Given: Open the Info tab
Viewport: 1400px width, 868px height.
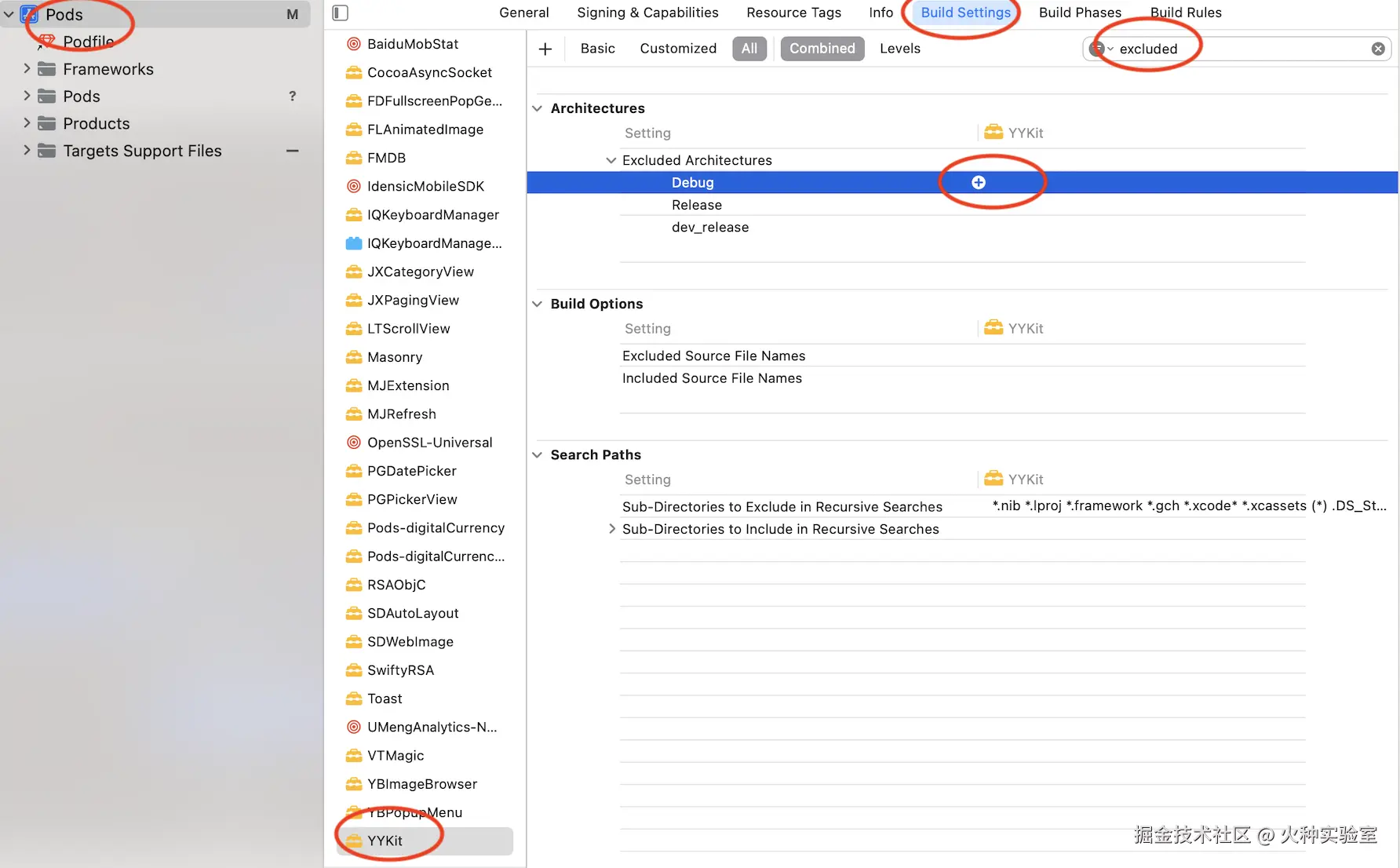Looking at the screenshot, I should pyautogui.click(x=881, y=13).
